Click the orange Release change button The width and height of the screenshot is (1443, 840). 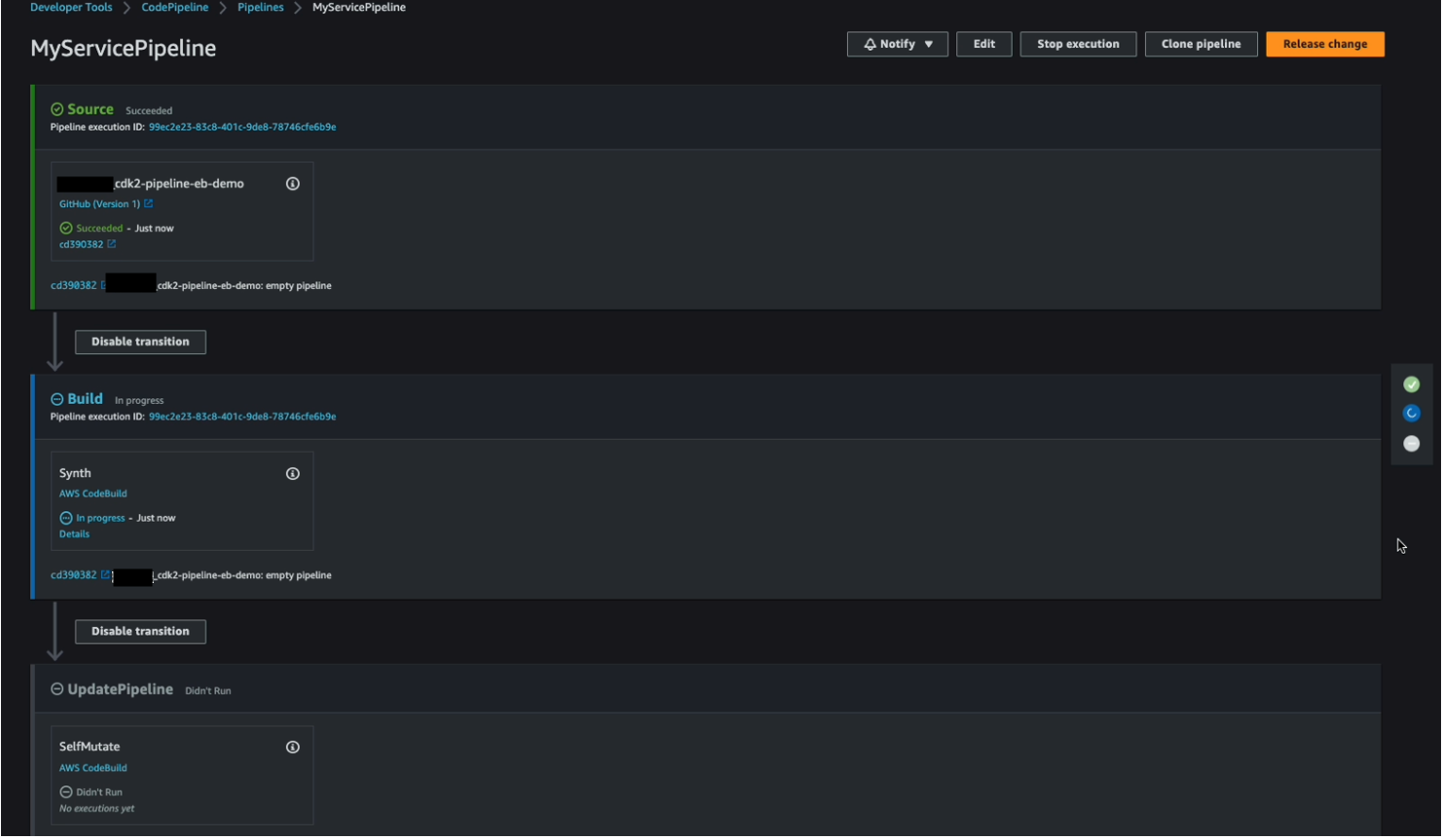point(1325,45)
